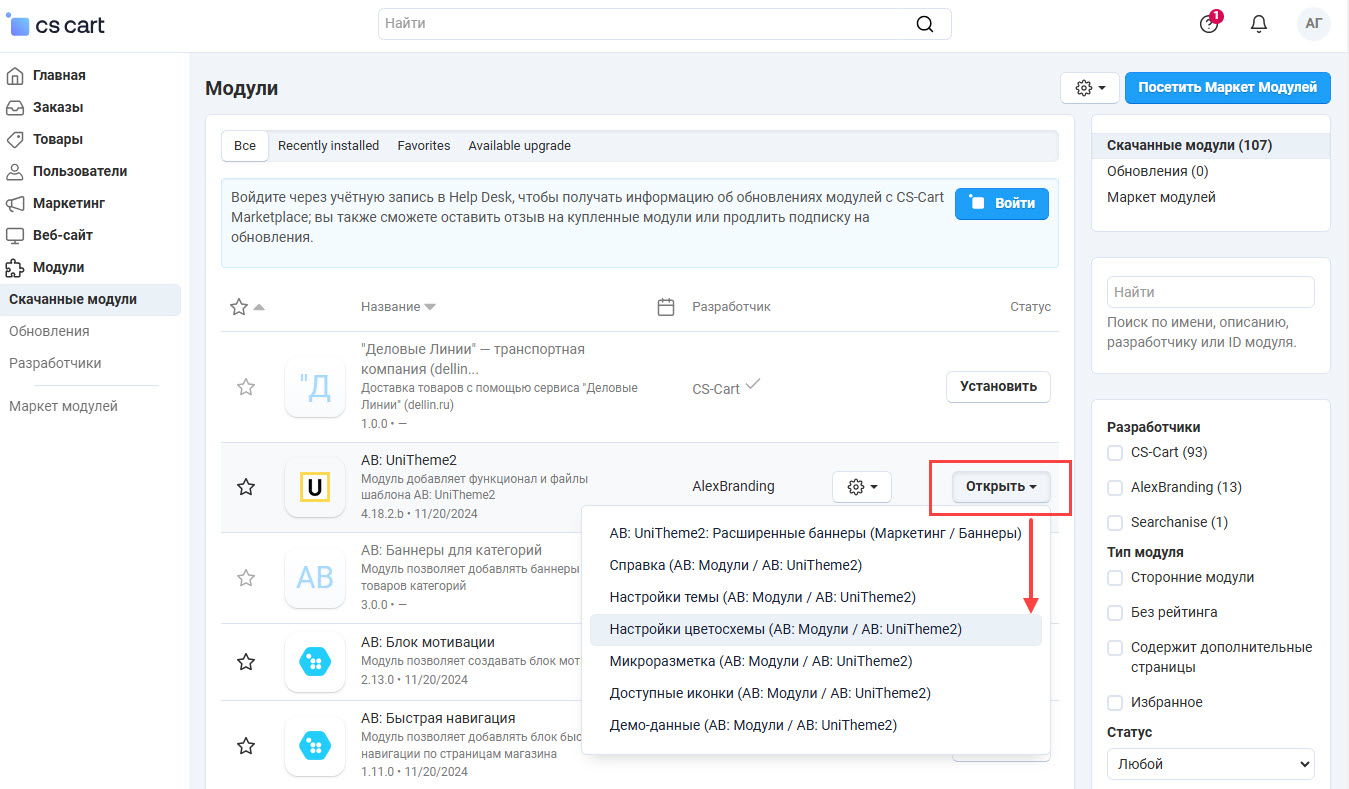Switch to the Recently installed tab
Image resolution: width=1349 pixels, height=789 pixels.
coord(328,146)
